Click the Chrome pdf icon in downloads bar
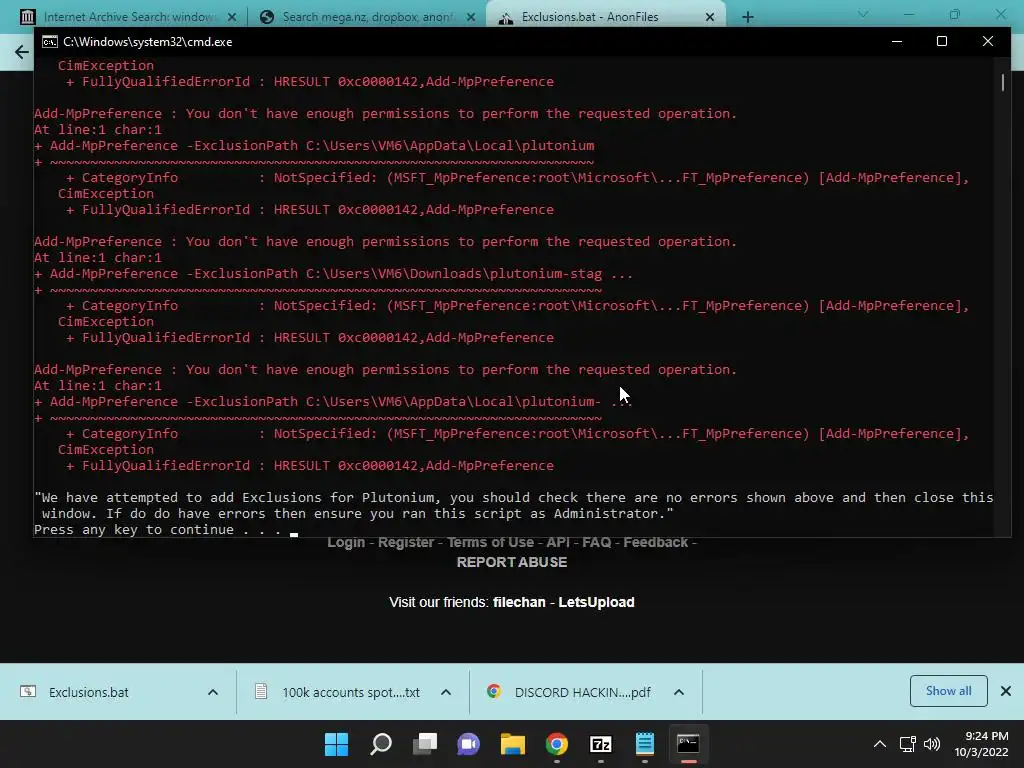 [494, 692]
